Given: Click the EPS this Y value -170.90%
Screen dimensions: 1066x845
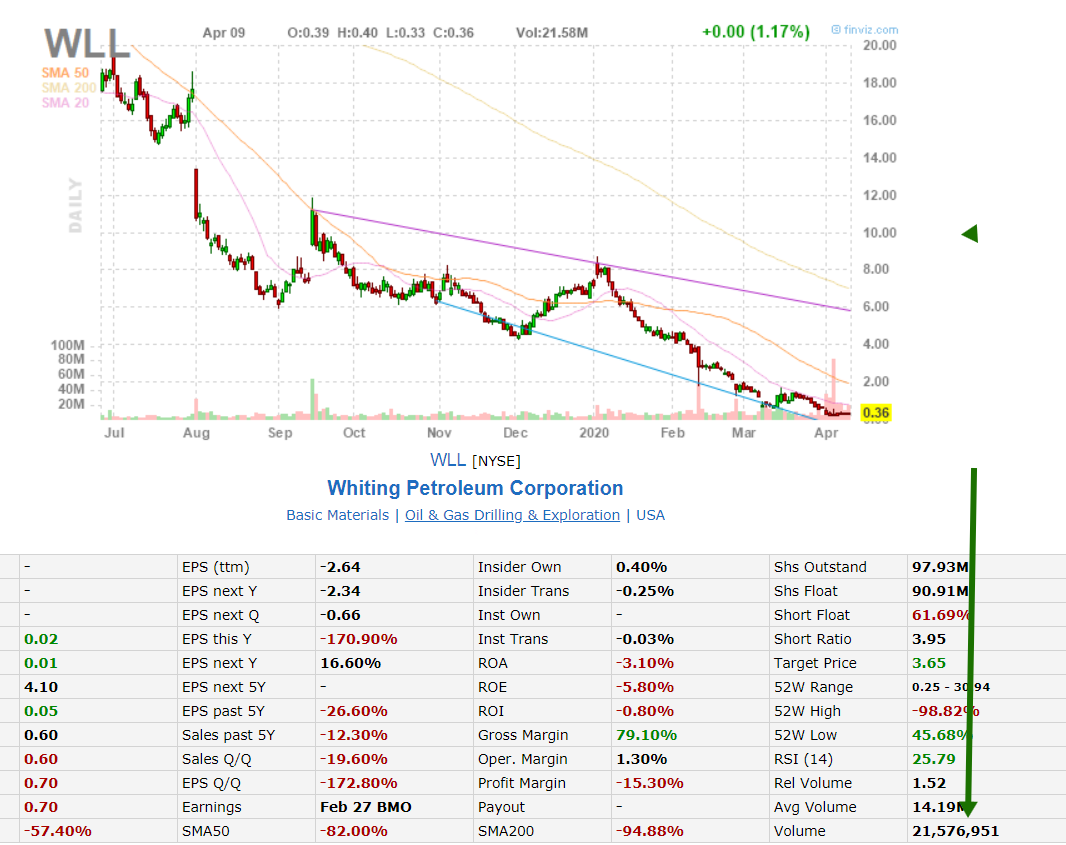Looking at the screenshot, I should tap(359, 639).
